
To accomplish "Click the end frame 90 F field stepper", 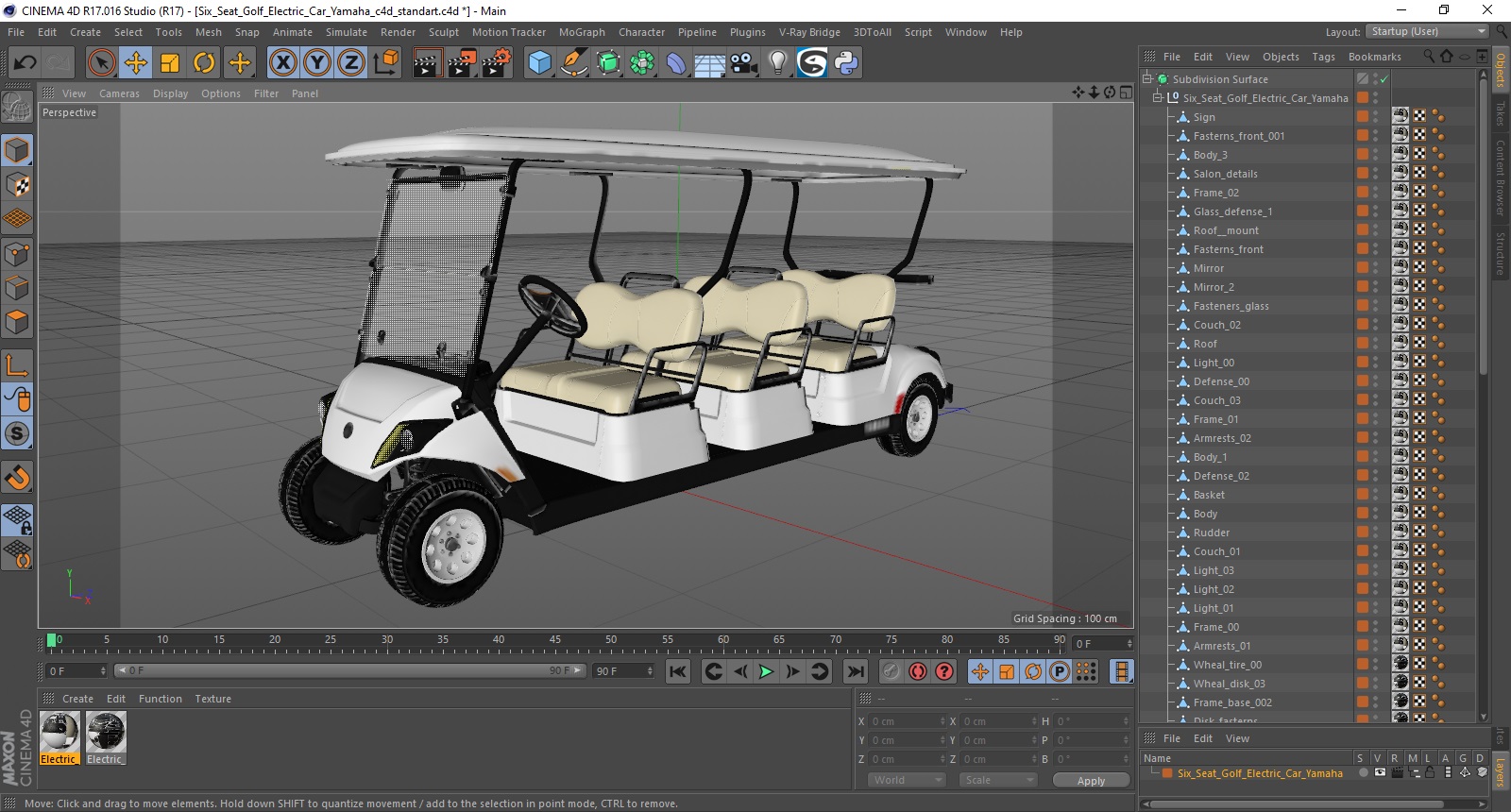I will (650, 671).
